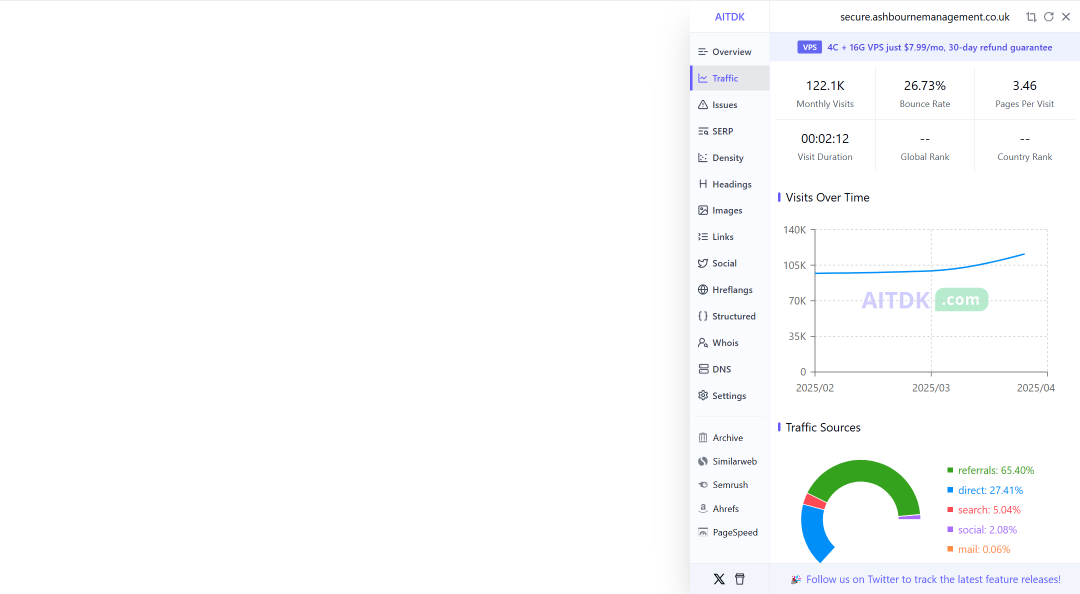This screenshot has width=1080, height=594.
Task: Click the 26.73% Bounce Rate value
Action: pos(924,85)
